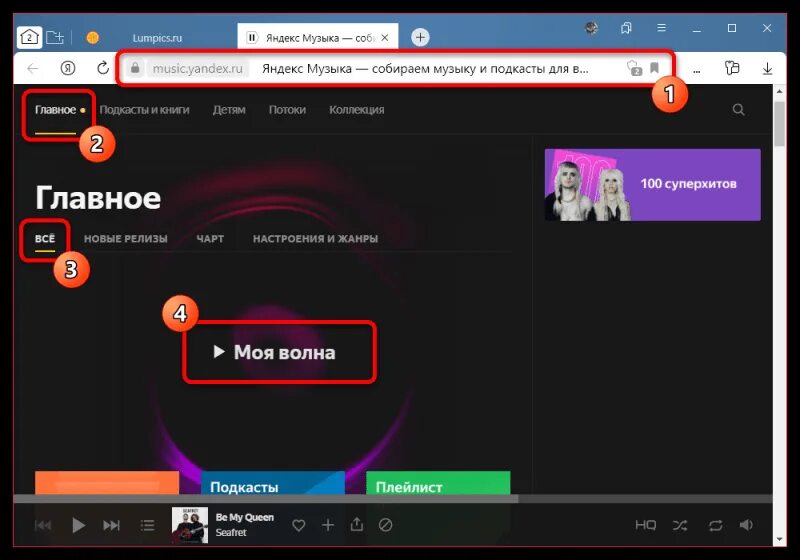Select the ВСЁ tab
The width and height of the screenshot is (800, 560).
tap(45, 238)
